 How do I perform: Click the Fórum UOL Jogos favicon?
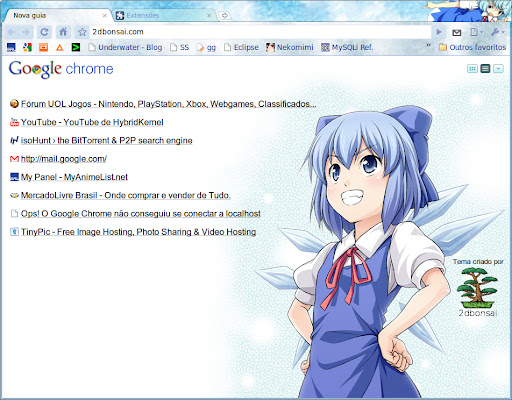[x=14, y=104]
